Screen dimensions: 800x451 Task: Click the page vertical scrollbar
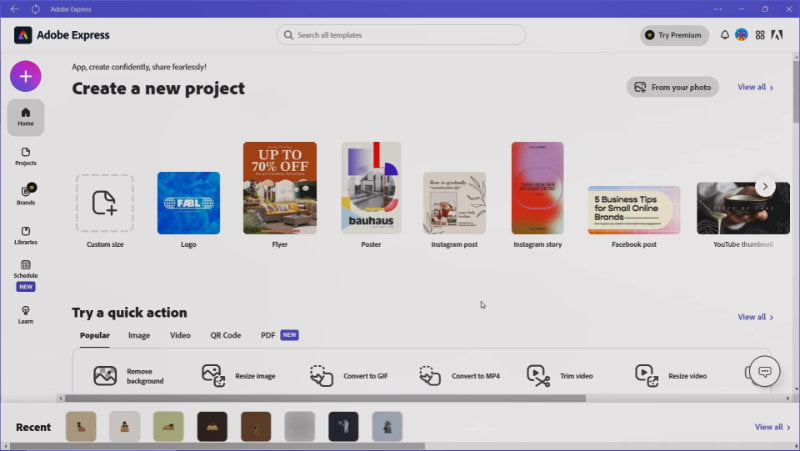point(796,92)
